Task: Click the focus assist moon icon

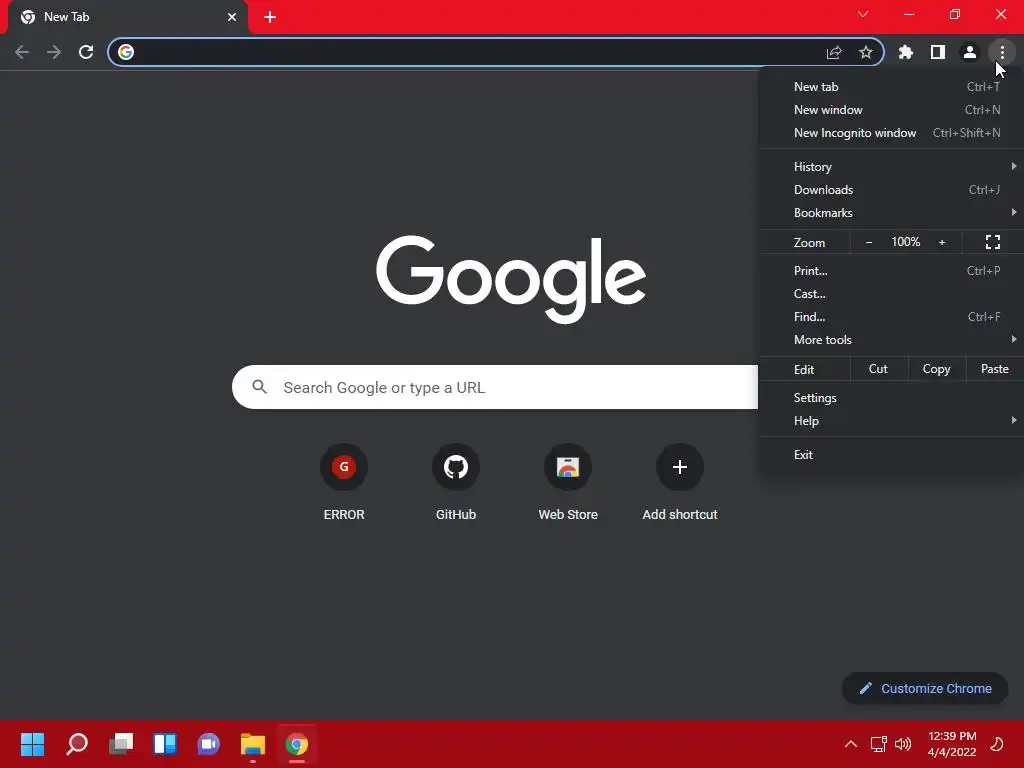Action: [997, 744]
